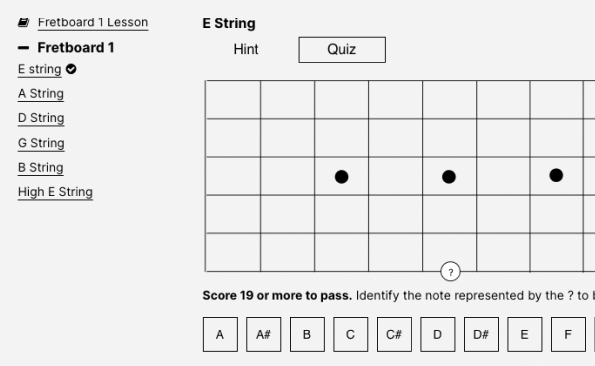
Task: Open the G String exercise
Action: (x=41, y=143)
